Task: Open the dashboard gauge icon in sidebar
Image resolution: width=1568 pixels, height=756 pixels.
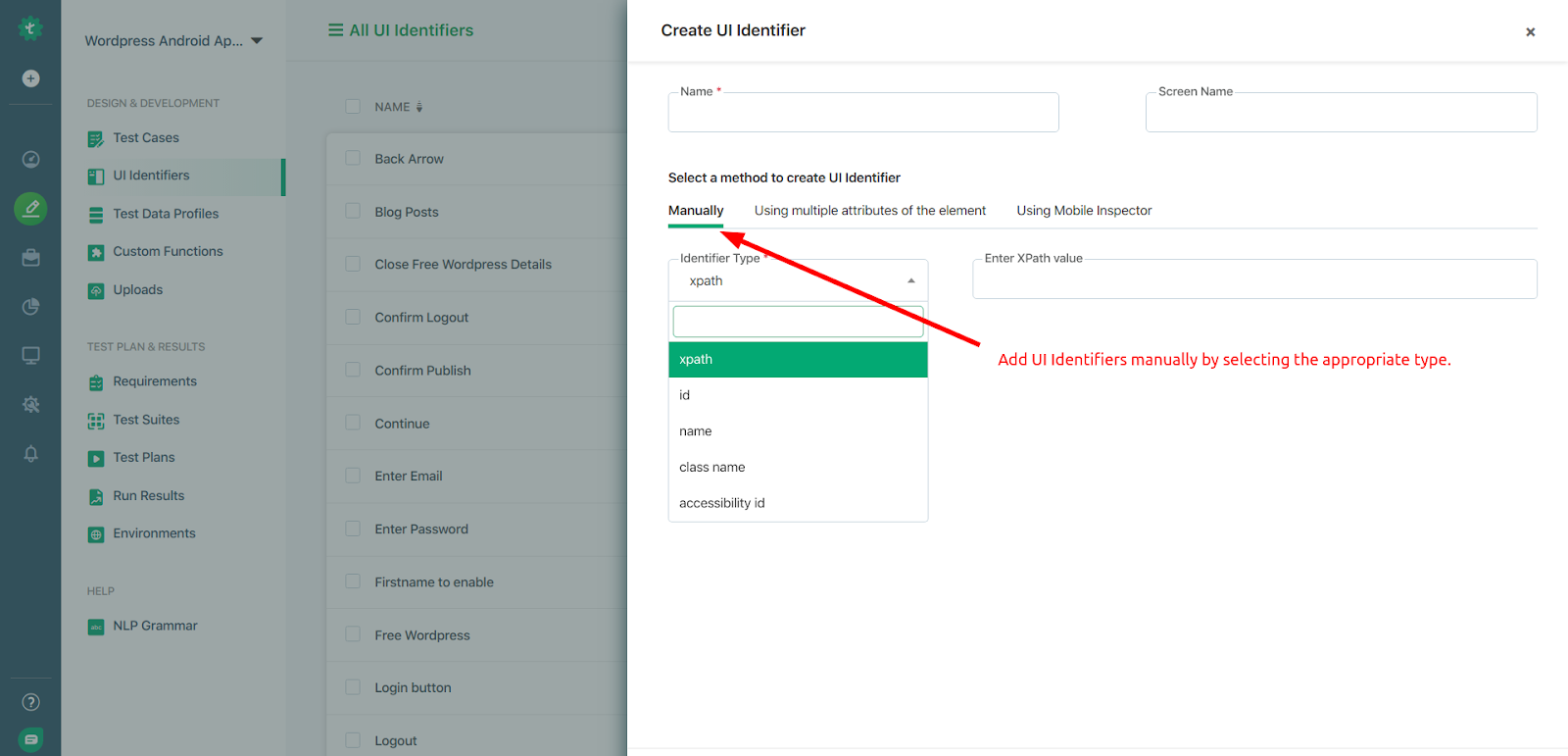Action: click(x=30, y=159)
